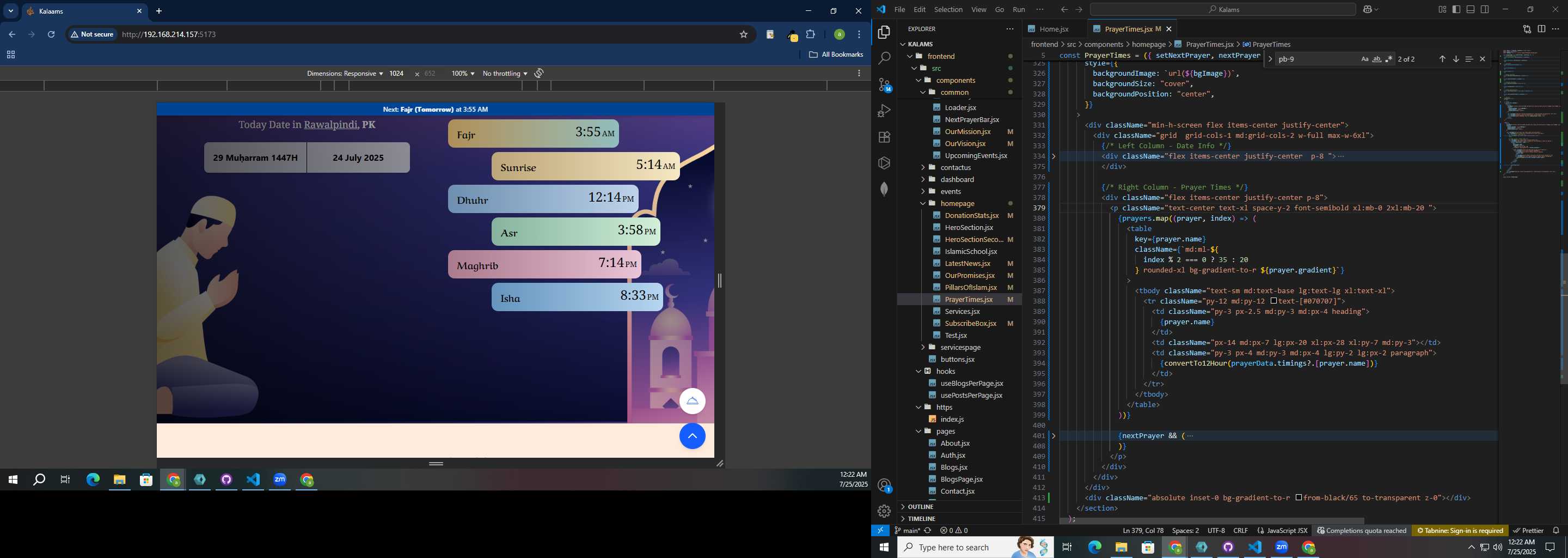Click the VS Code Go Back arrow
This screenshot has width=1568, height=558.
click(1064, 9)
